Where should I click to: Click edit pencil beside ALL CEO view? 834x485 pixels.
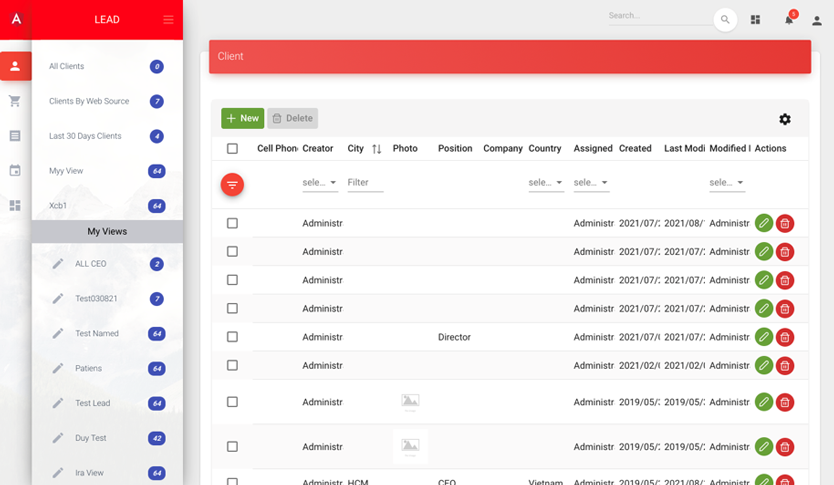click(58, 264)
